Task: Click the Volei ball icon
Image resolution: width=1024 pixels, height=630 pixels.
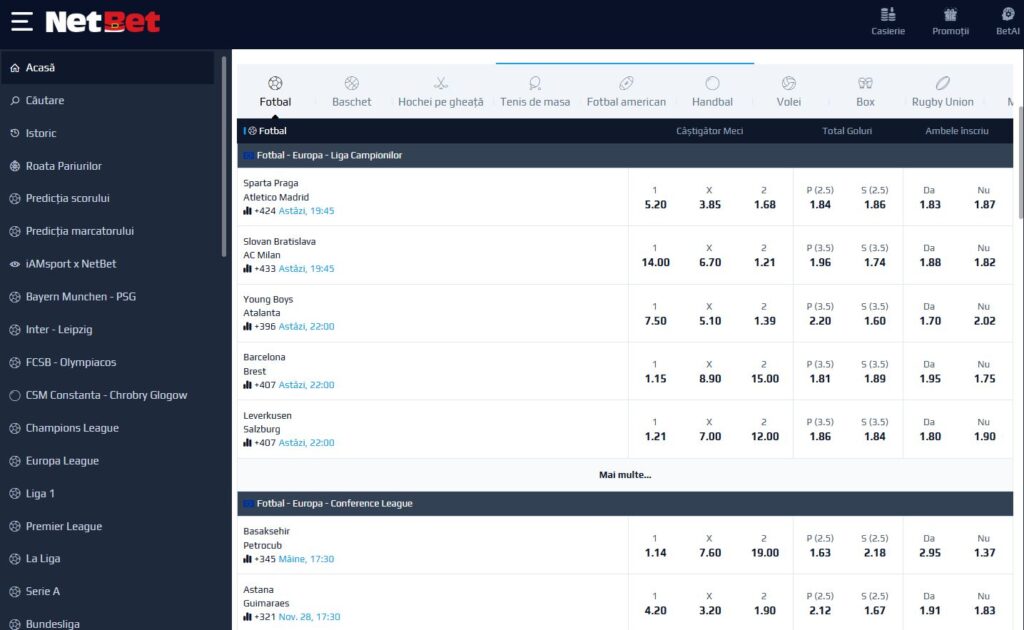Action: tap(789, 83)
